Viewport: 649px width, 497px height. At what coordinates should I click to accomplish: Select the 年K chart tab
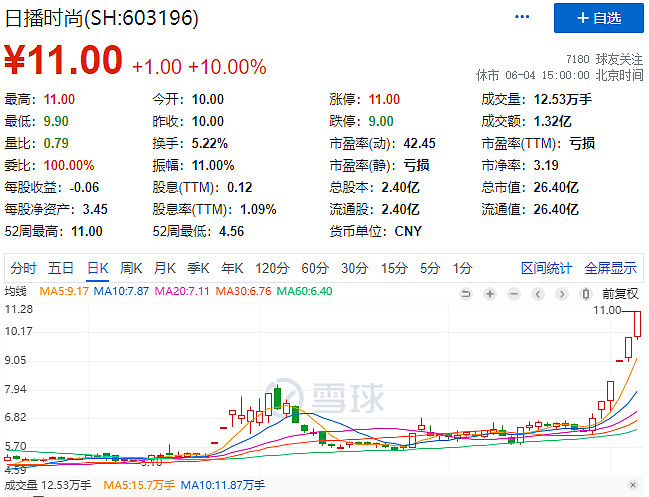pos(232,268)
